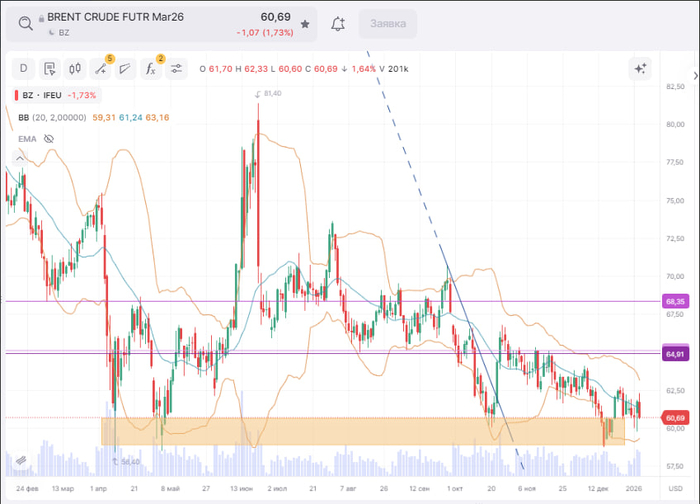Select the EMA indicator label
The image size is (700, 504).
pyautogui.click(x=27, y=138)
